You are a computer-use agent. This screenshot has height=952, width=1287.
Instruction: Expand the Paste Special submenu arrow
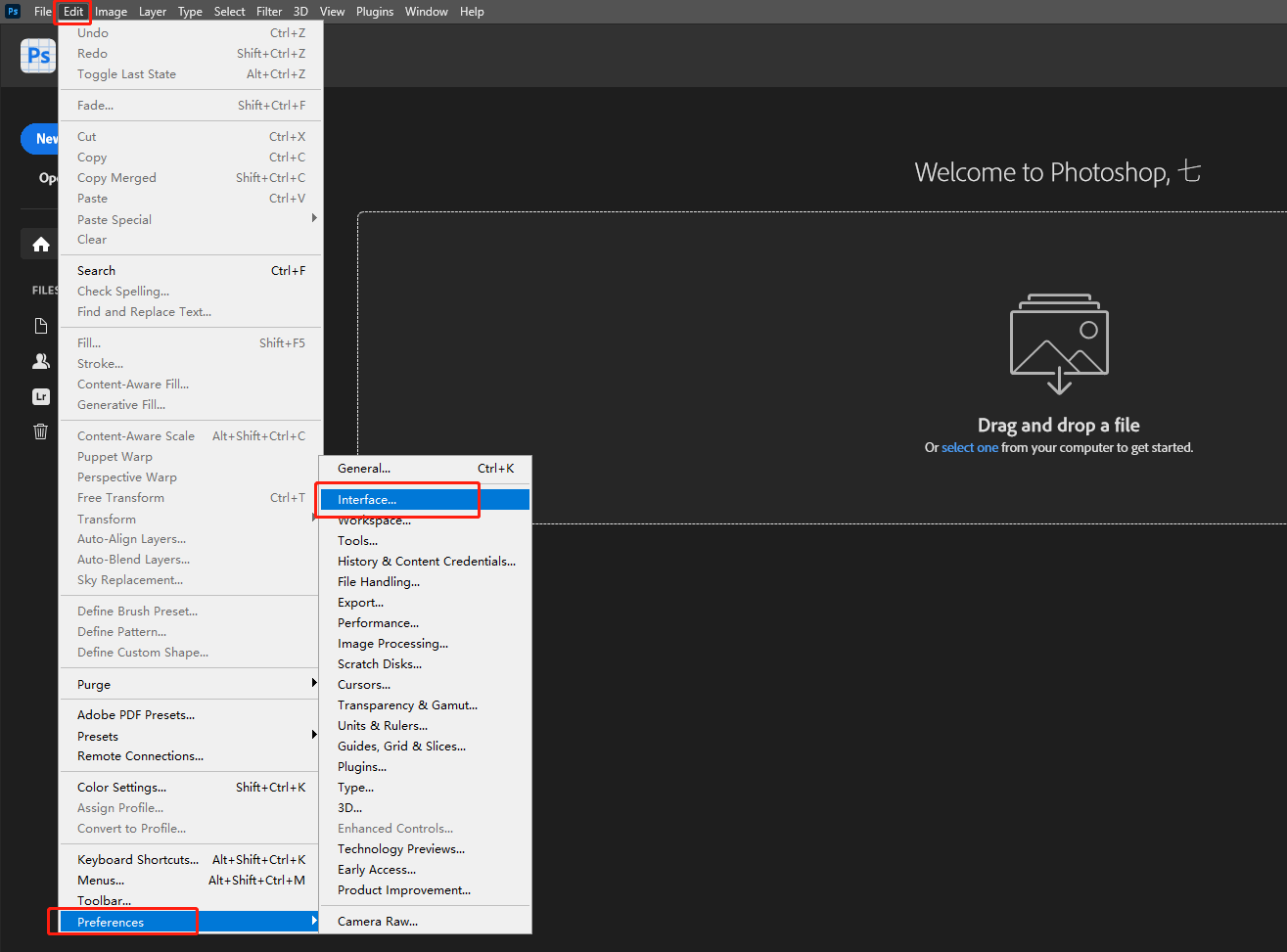pos(314,218)
